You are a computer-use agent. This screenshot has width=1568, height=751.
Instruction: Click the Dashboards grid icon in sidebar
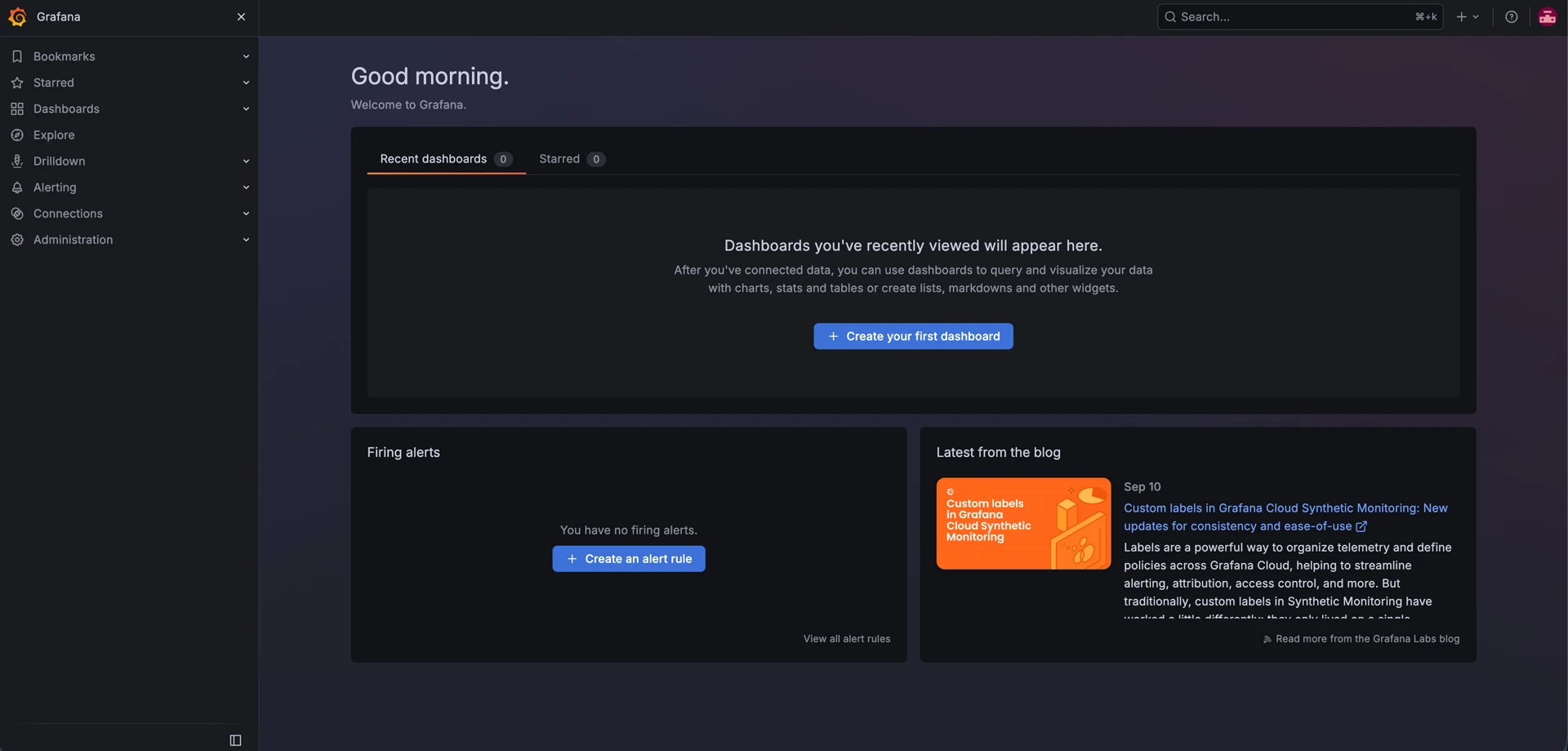pos(17,109)
